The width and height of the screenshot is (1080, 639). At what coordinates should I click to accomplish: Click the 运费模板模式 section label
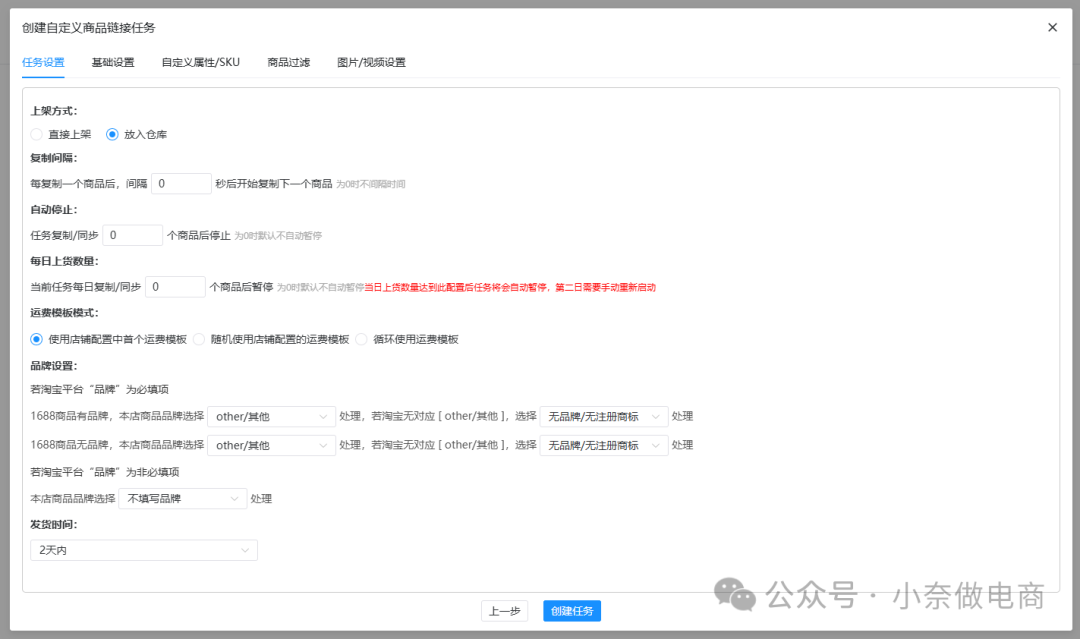[64, 313]
